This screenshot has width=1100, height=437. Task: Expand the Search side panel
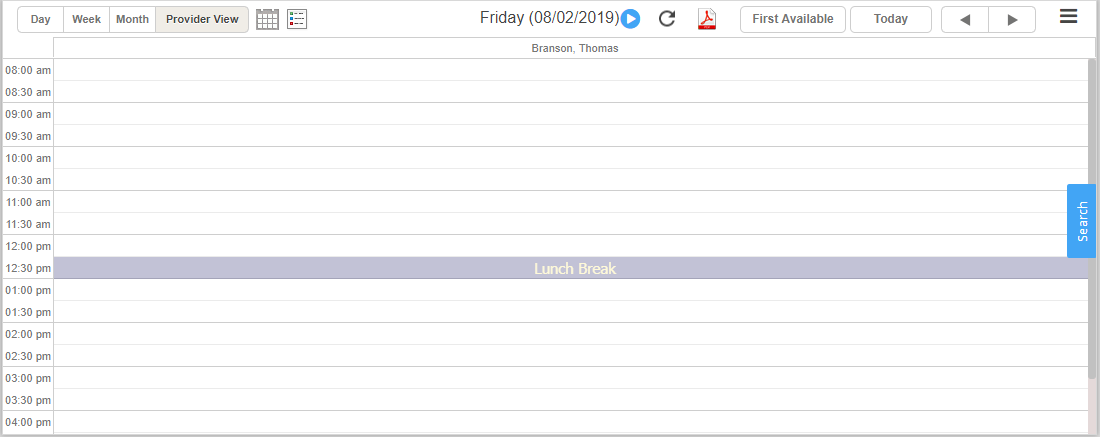coord(1081,221)
